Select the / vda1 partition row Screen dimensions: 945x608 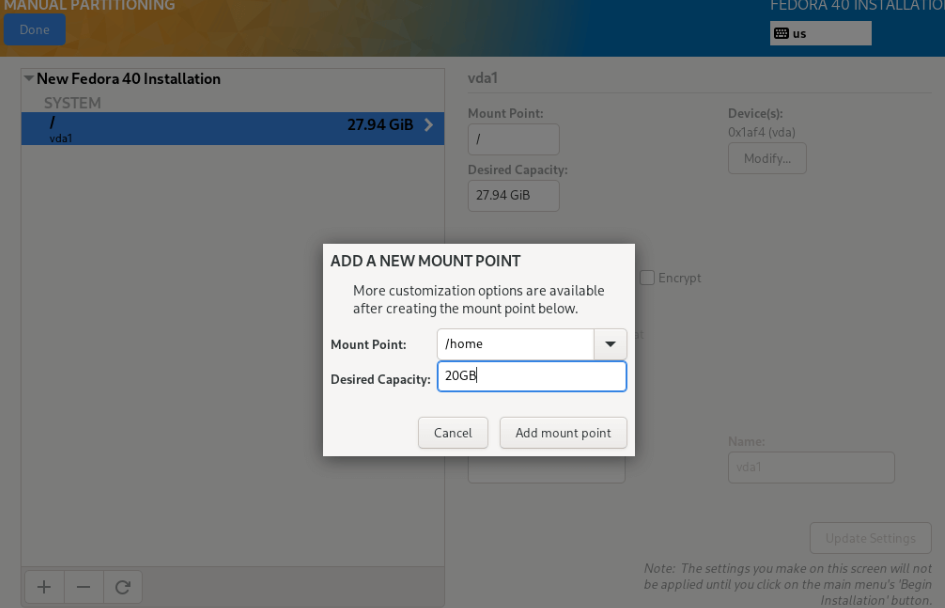pyautogui.click(x=233, y=128)
